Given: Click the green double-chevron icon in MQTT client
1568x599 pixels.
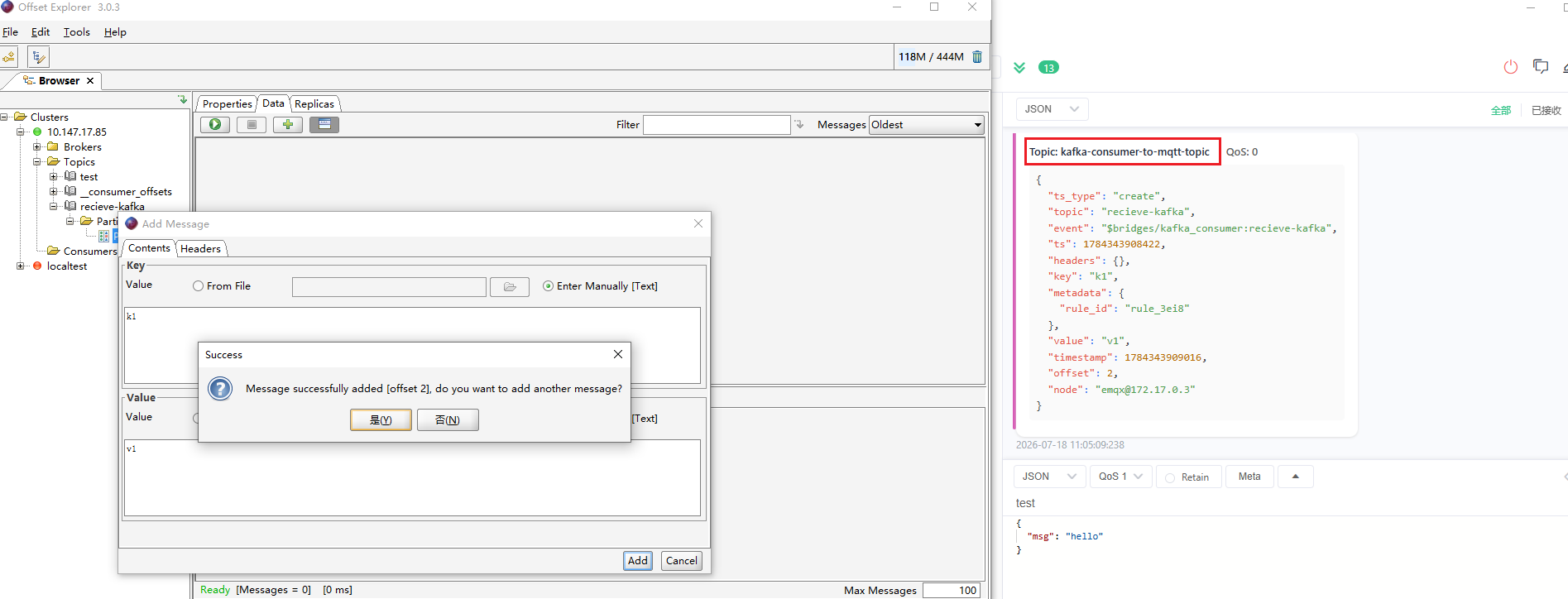Looking at the screenshot, I should [1019, 68].
